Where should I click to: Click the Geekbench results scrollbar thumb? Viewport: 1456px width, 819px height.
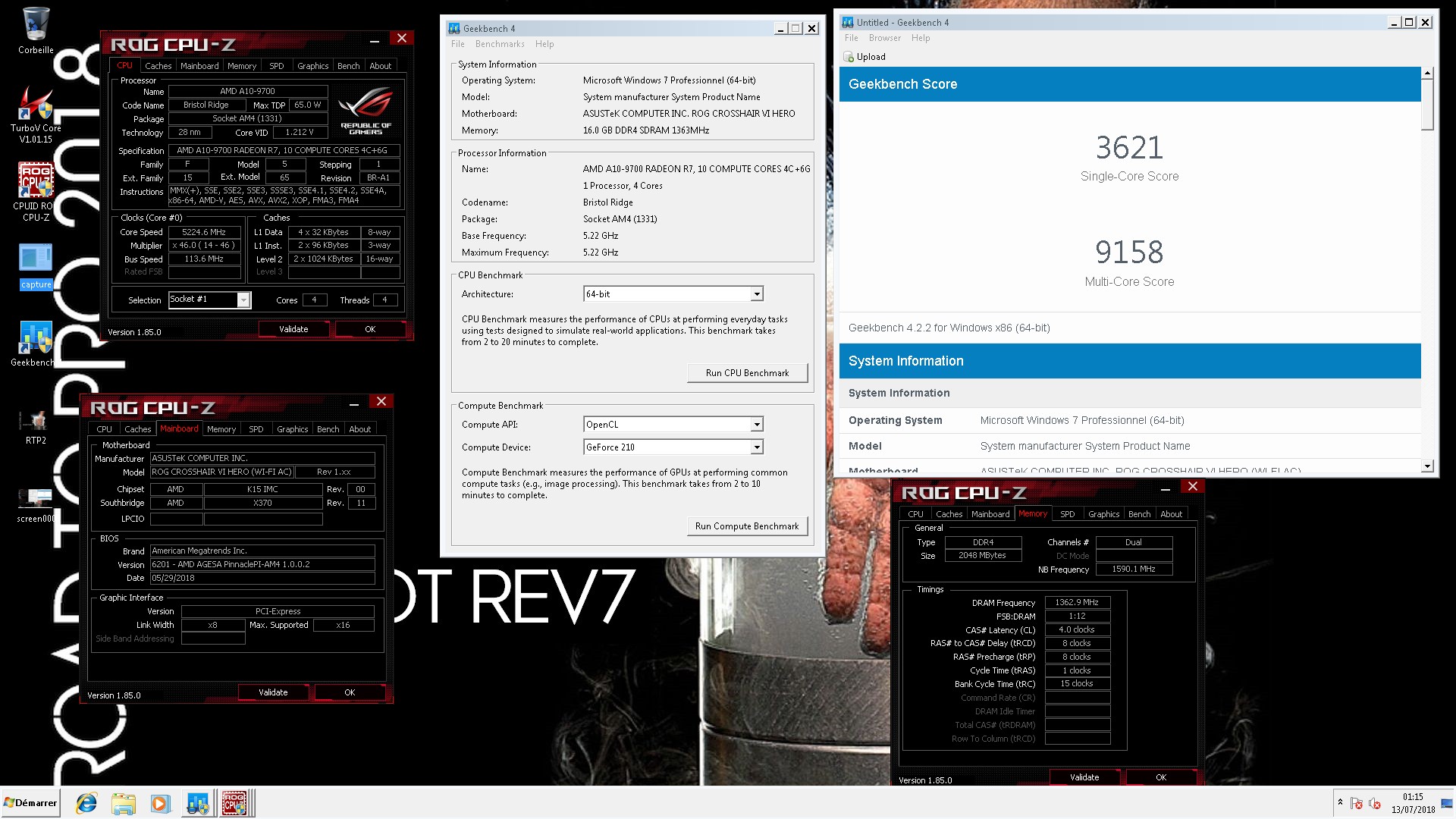click(x=1427, y=105)
